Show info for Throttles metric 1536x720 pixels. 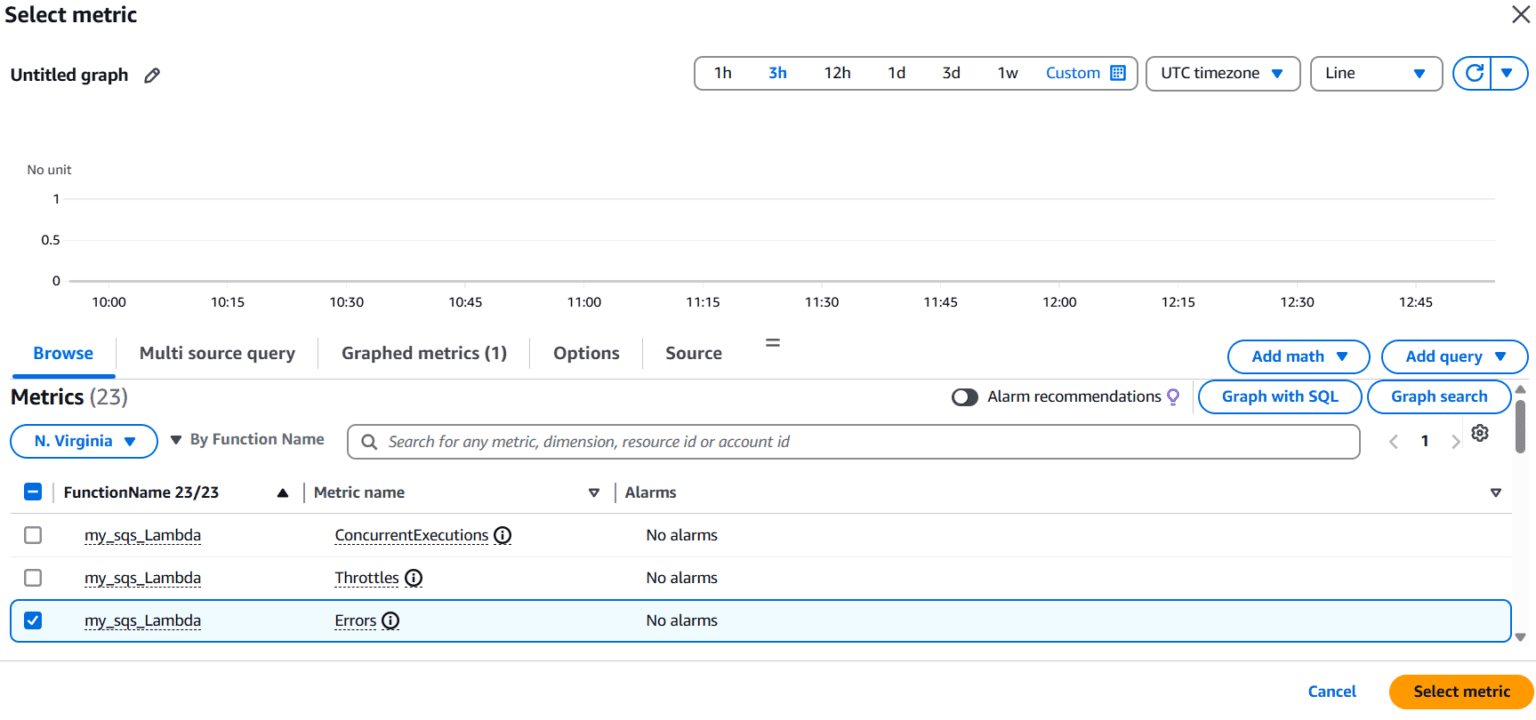coord(413,578)
